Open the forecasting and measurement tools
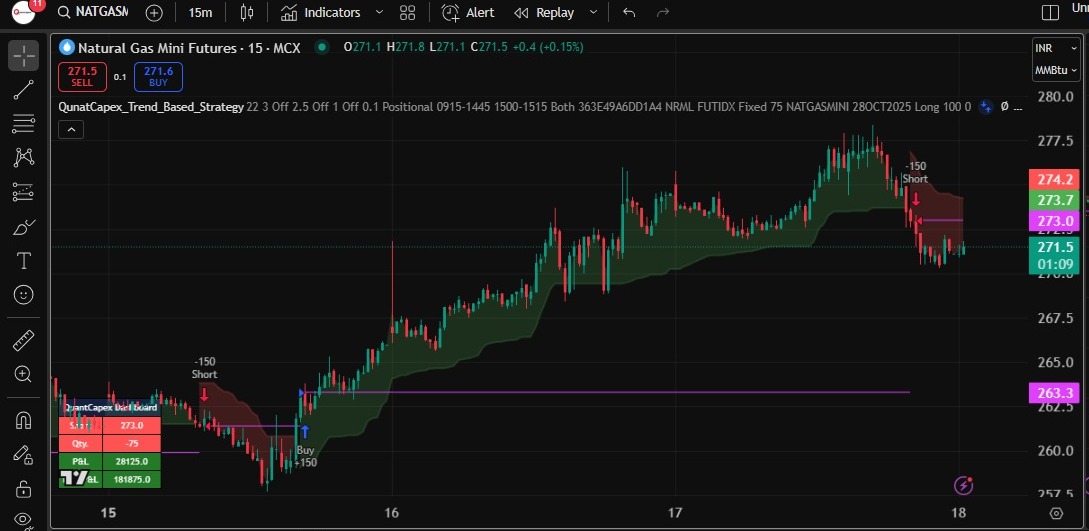Screen dimensions: 1089x531 coord(24,192)
